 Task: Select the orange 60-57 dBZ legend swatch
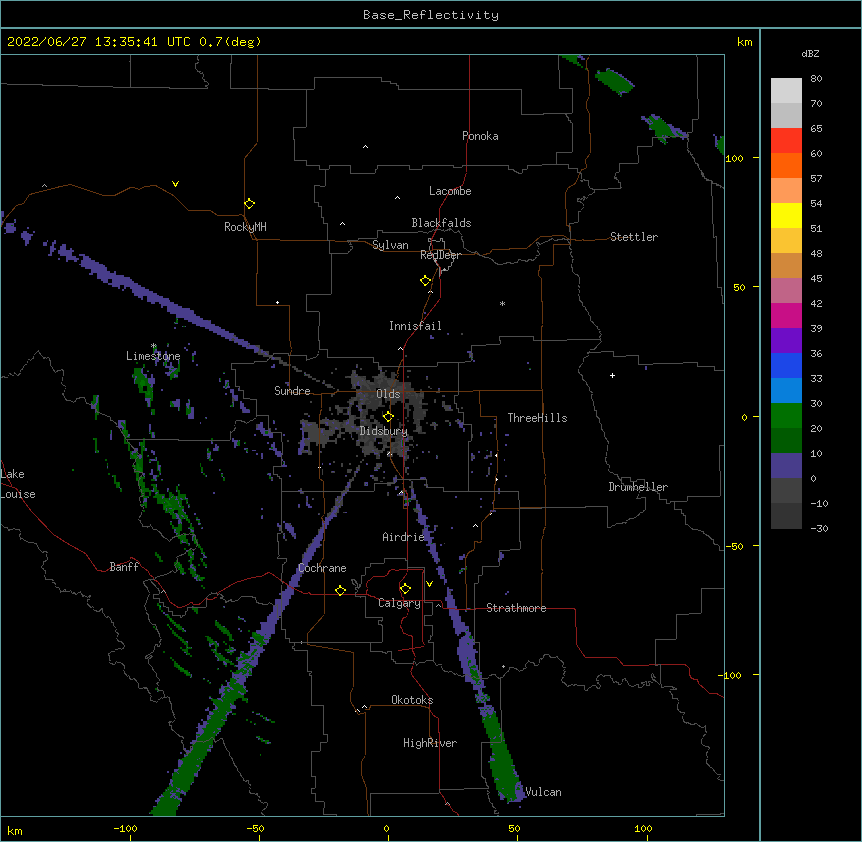pyautogui.click(x=786, y=165)
